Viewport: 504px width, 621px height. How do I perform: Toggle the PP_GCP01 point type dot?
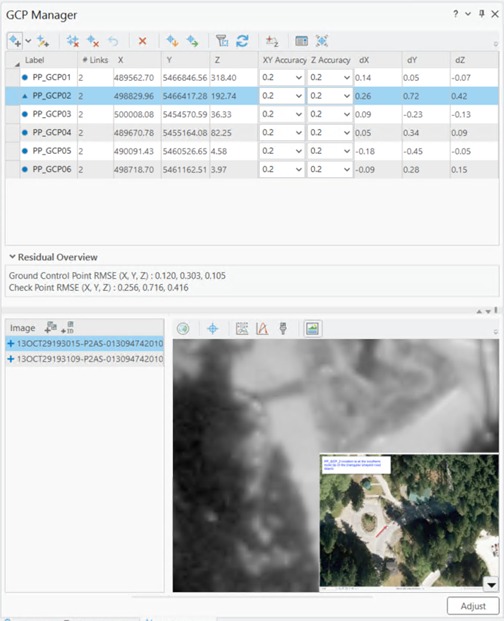(25, 78)
